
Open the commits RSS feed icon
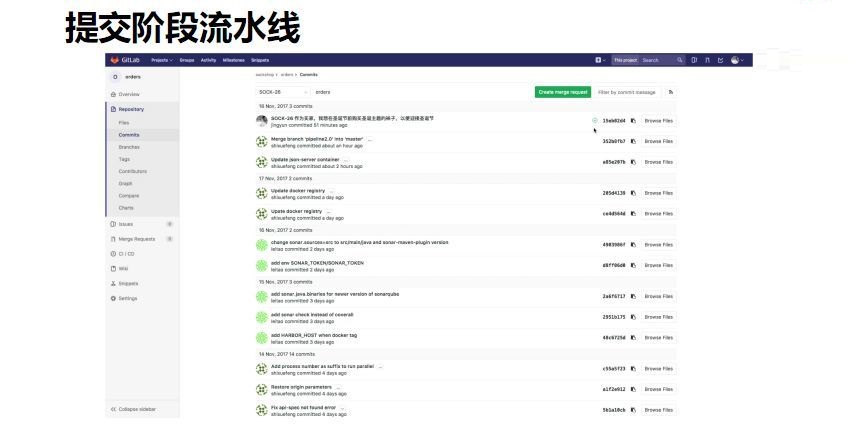(x=670, y=92)
